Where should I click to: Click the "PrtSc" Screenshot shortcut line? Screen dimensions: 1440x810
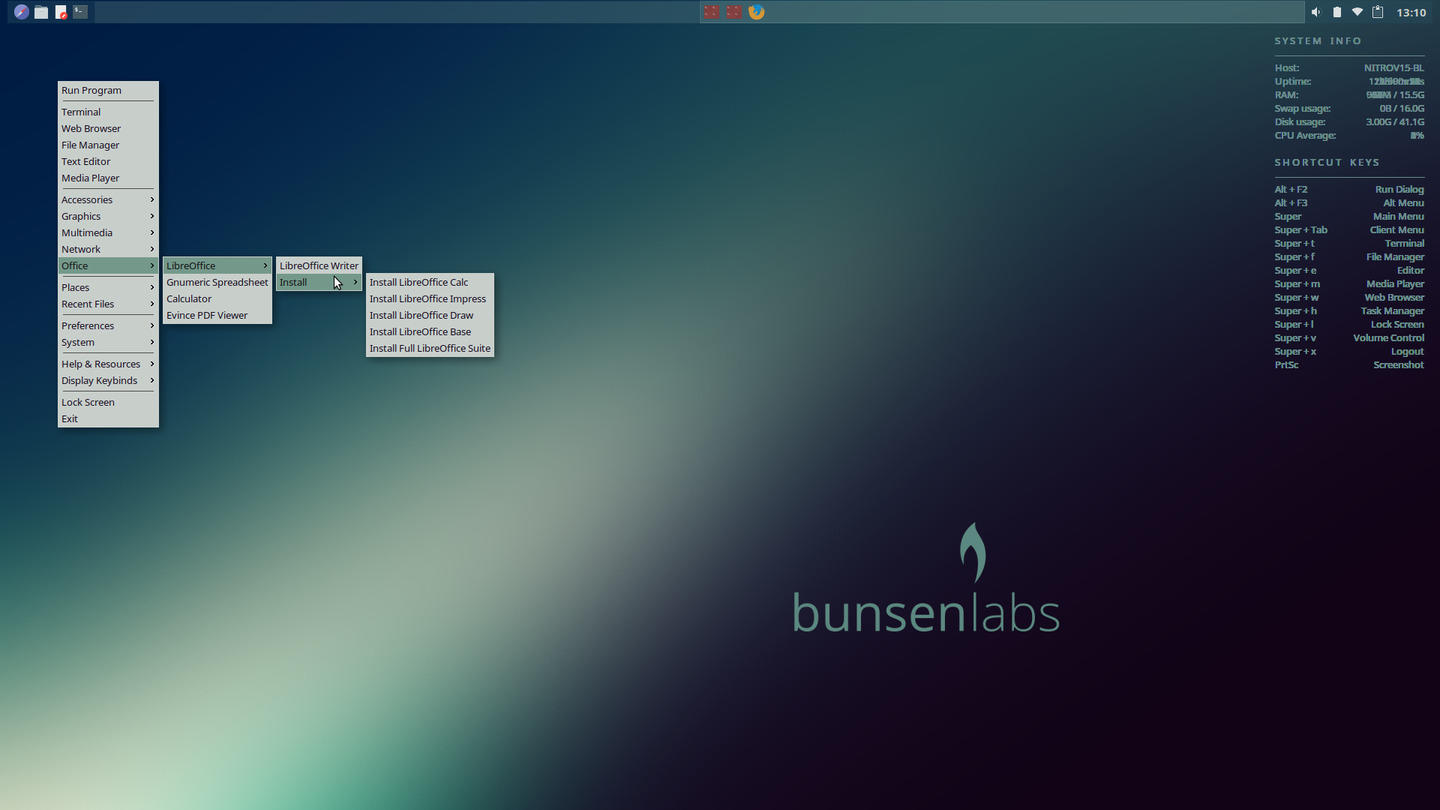coord(1349,365)
